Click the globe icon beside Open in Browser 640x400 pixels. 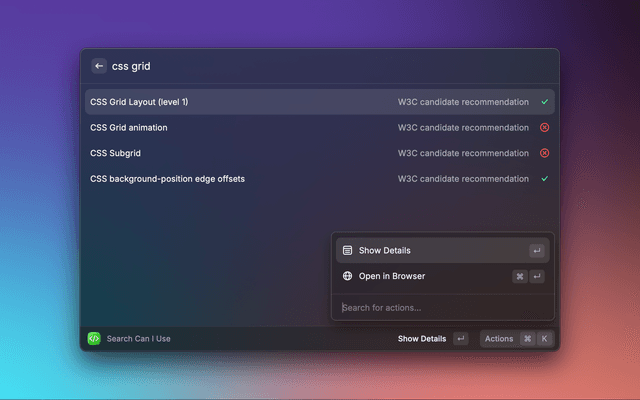[x=347, y=276]
